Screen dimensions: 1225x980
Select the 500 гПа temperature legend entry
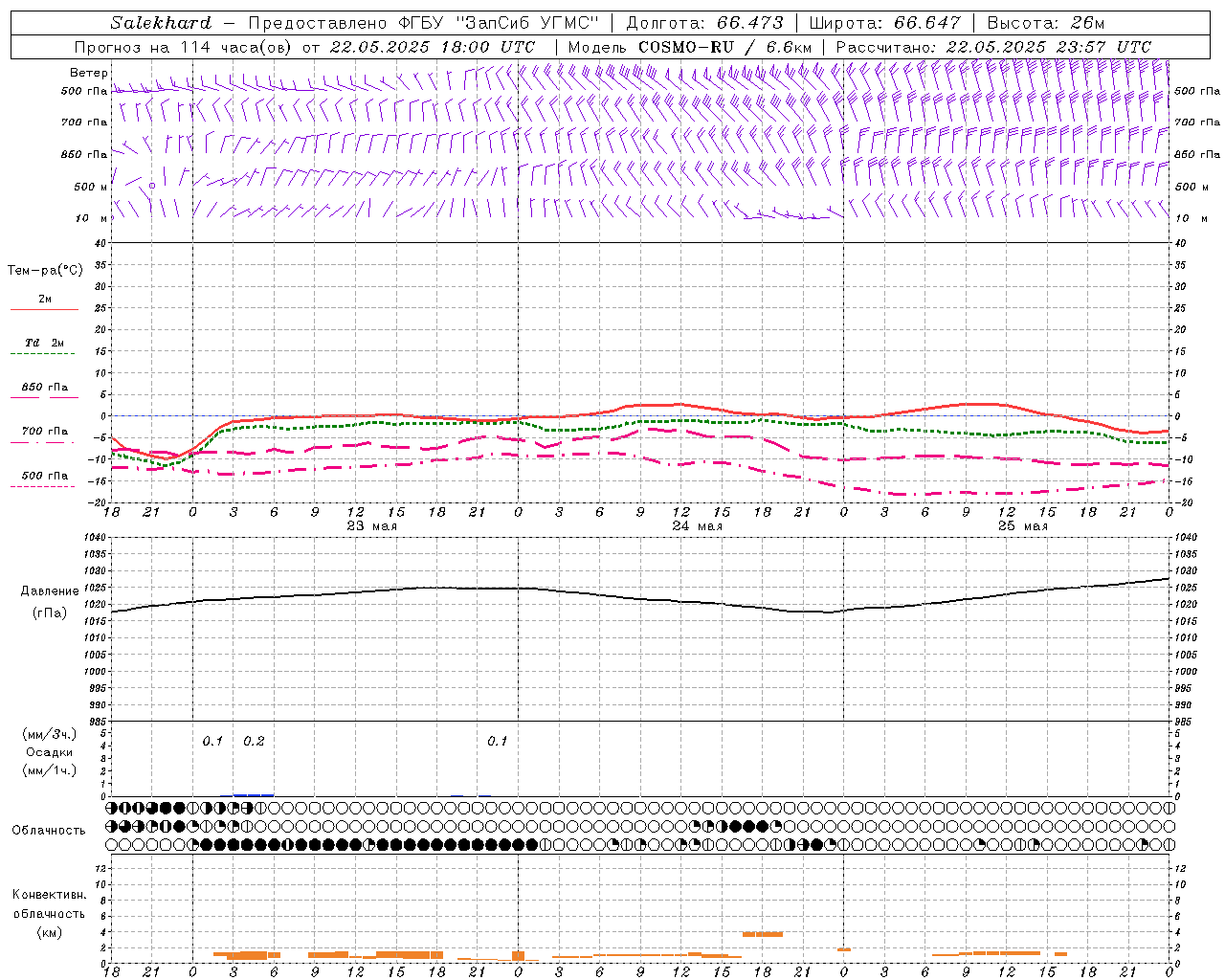pyautogui.click(x=44, y=477)
